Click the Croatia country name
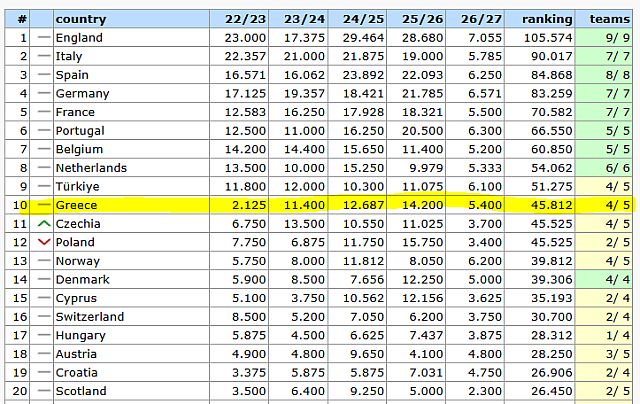This screenshot has height=404, width=640. pos(77,373)
